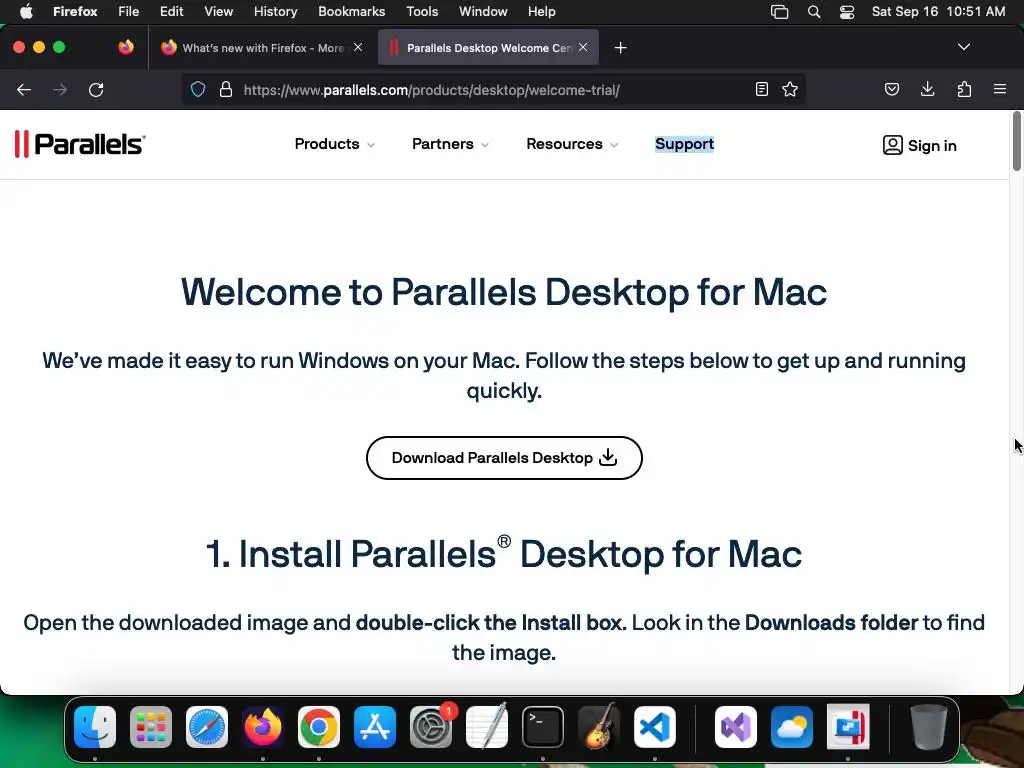This screenshot has height=768, width=1024.
Task: Launch GarageBand guitar icon in dock
Action: click(599, 727)
